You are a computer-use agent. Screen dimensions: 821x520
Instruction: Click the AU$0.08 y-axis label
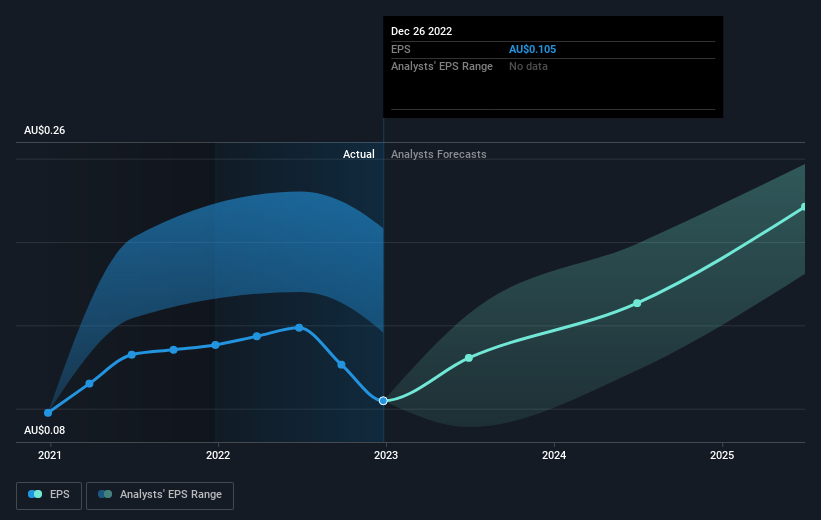tap(45, 430)
